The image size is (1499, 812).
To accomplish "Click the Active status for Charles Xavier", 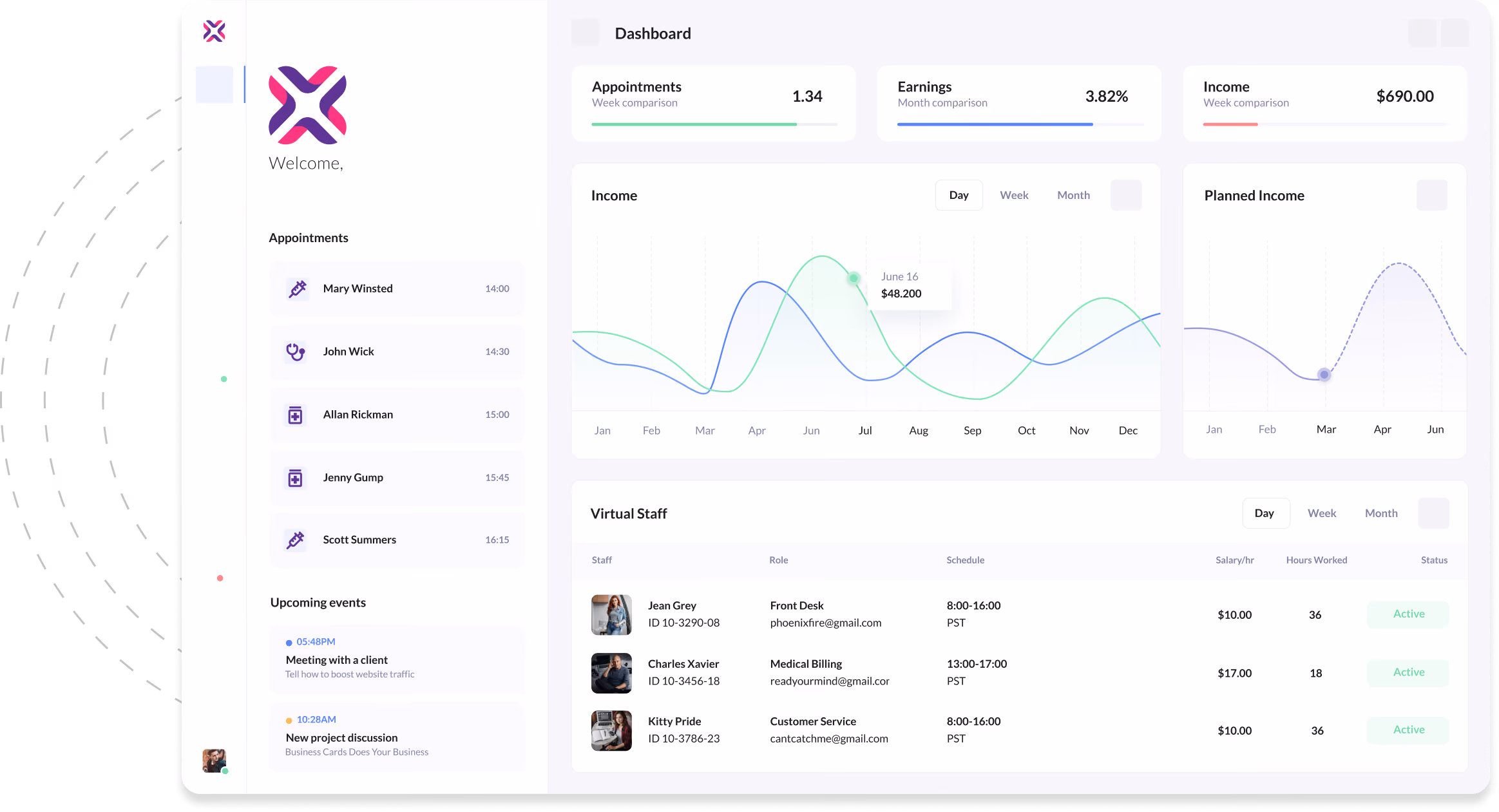I will point(1408,672).
